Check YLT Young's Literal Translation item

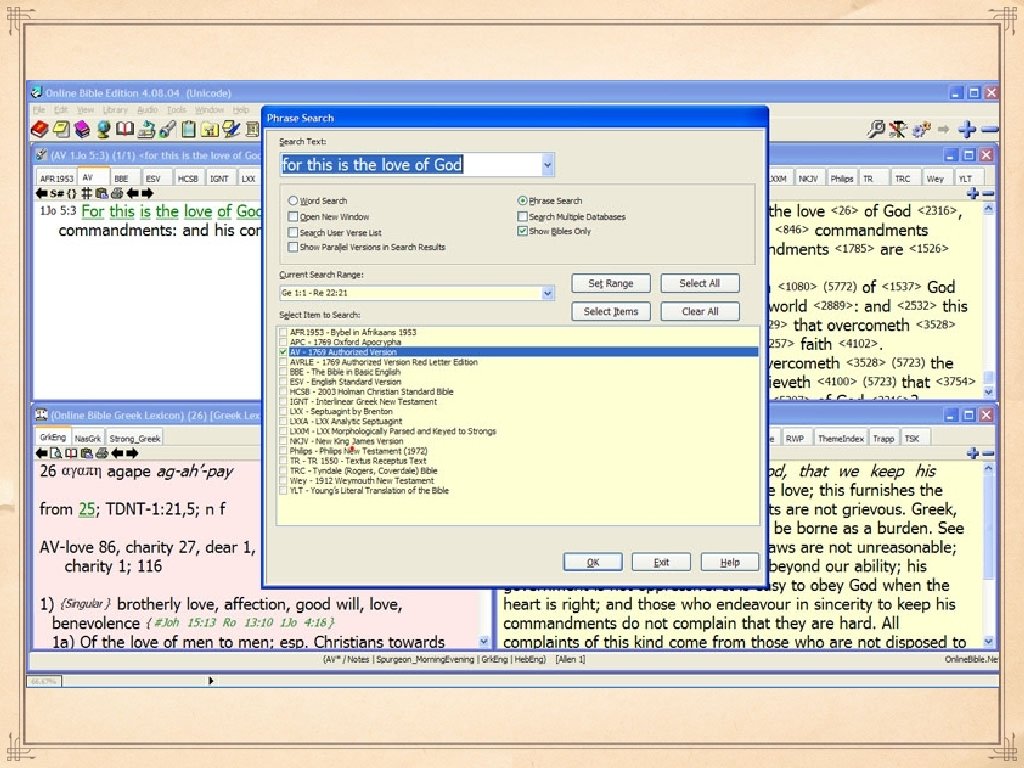point(283,490)
